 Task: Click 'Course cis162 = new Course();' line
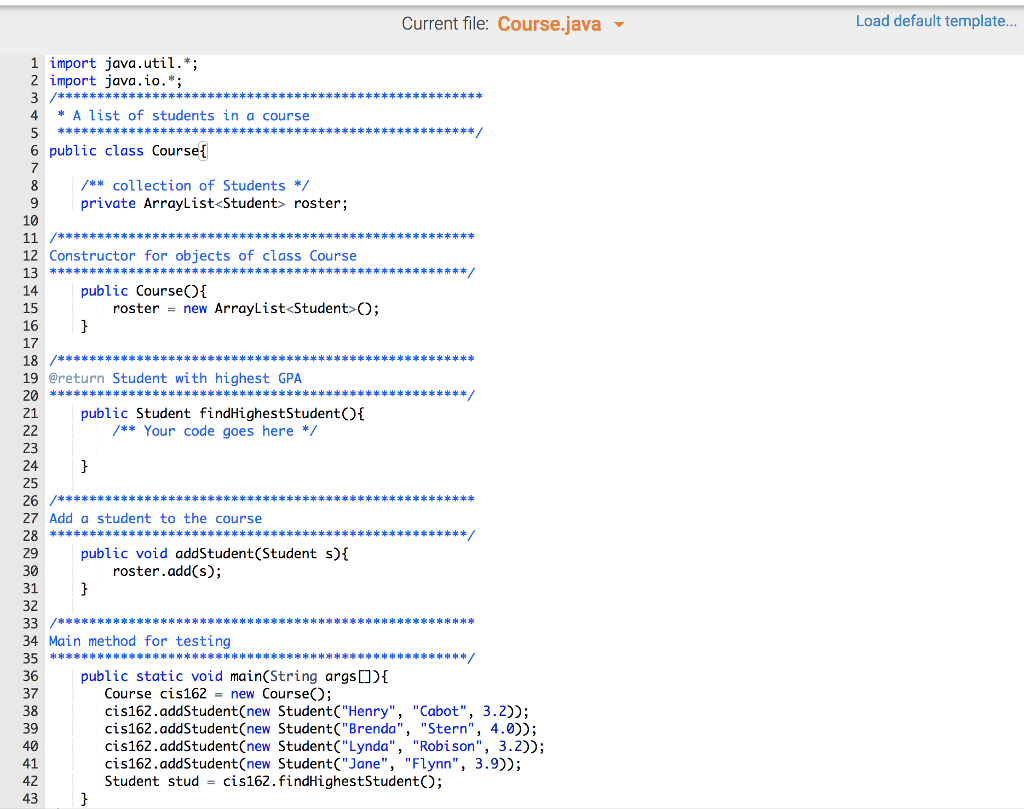coord(218,693)
